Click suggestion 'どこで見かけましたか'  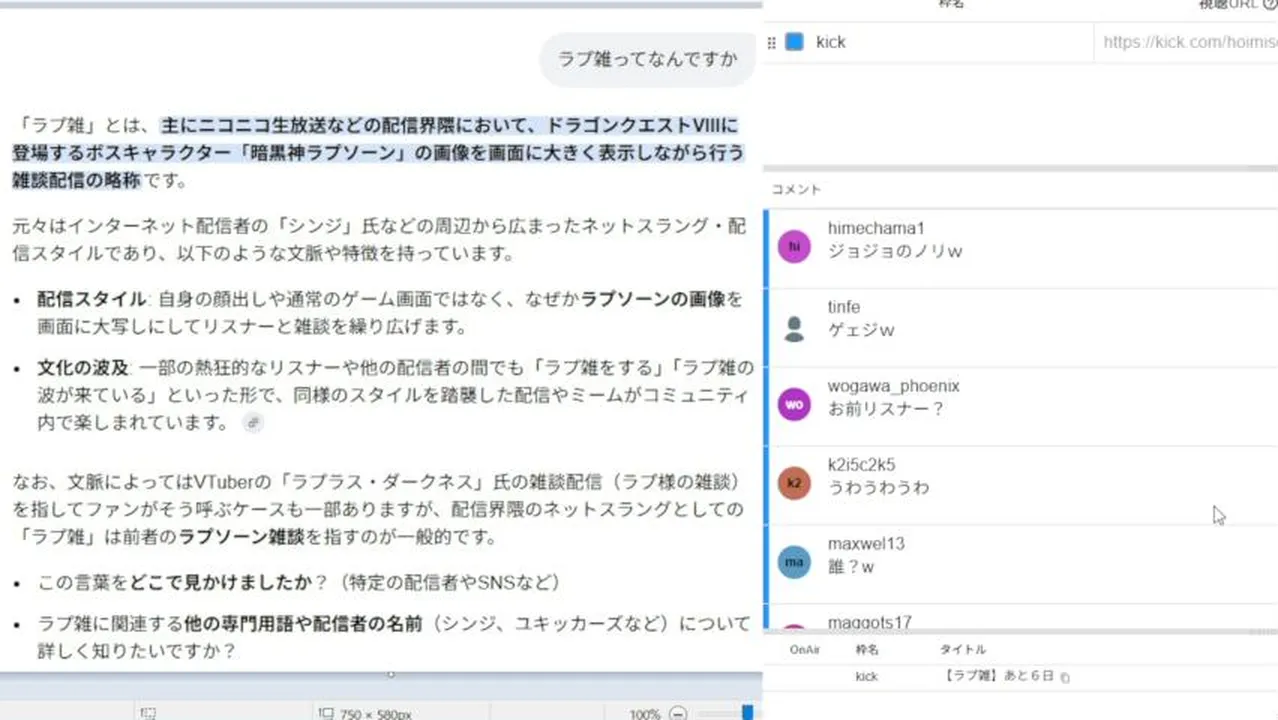coord(221,582)
